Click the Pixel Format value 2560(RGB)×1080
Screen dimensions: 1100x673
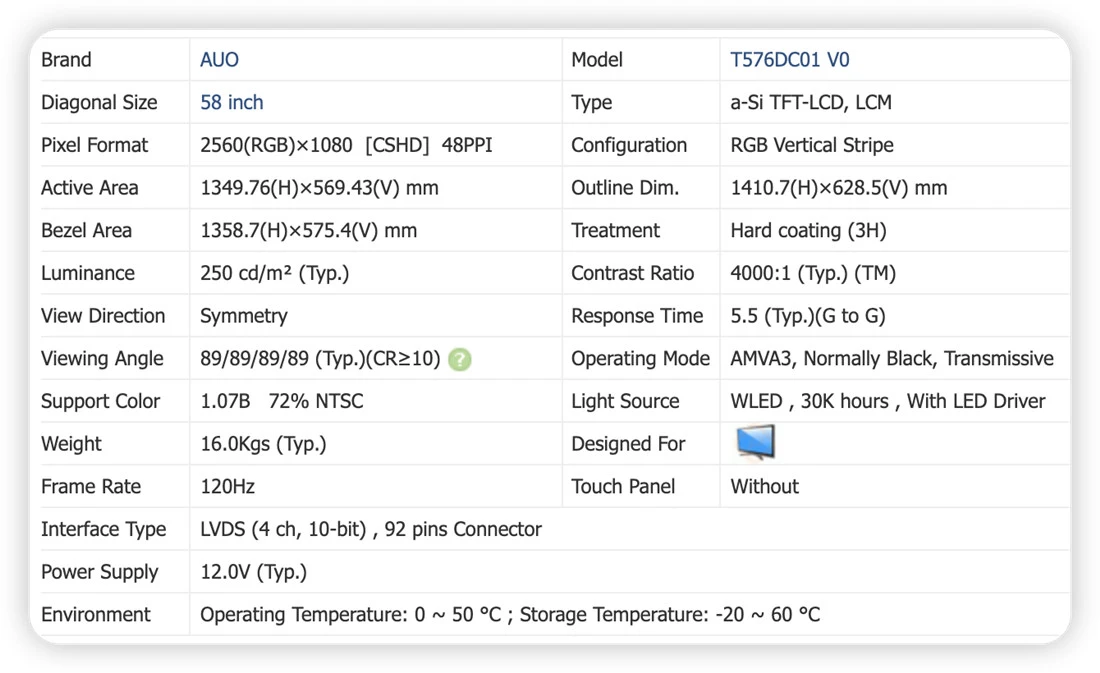[x=276, y=145]
